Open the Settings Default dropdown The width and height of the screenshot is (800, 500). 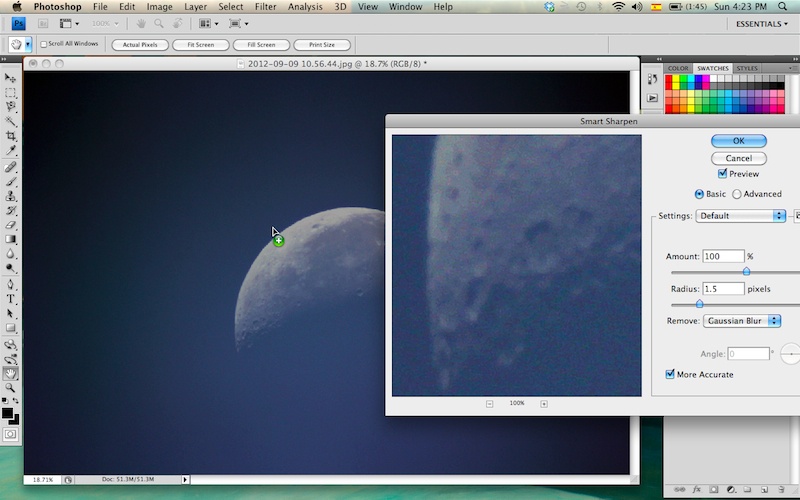click(x=742, y=216)
